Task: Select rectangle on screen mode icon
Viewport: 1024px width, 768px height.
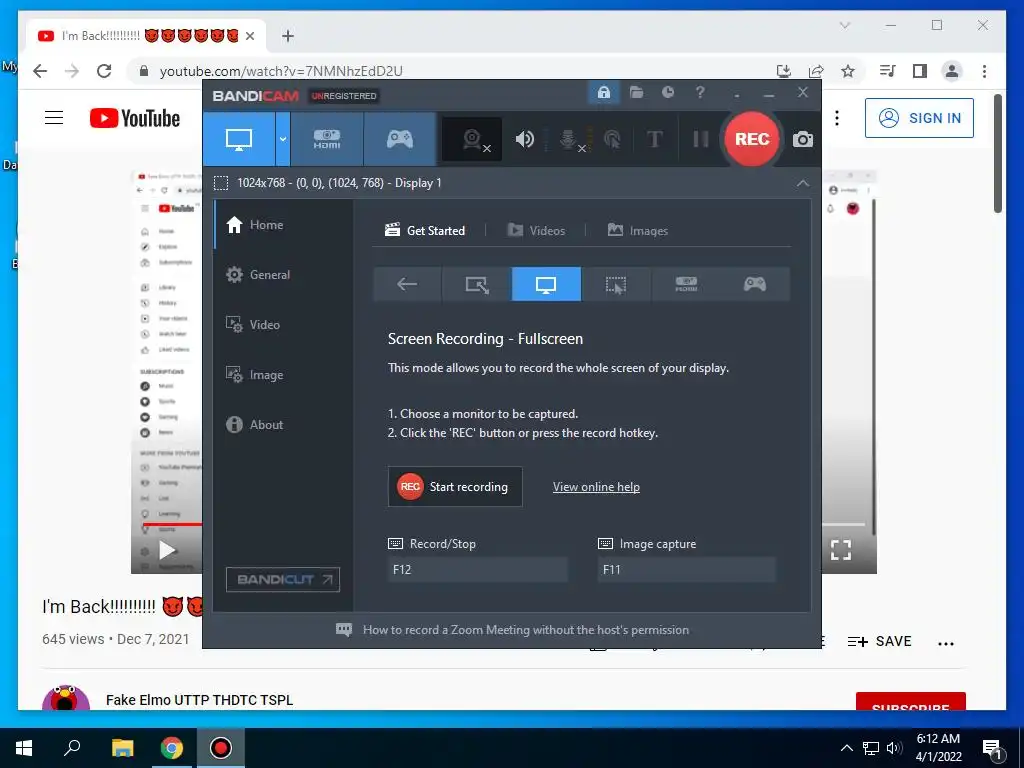Action: pyautogui.click(x=477, y=284)
